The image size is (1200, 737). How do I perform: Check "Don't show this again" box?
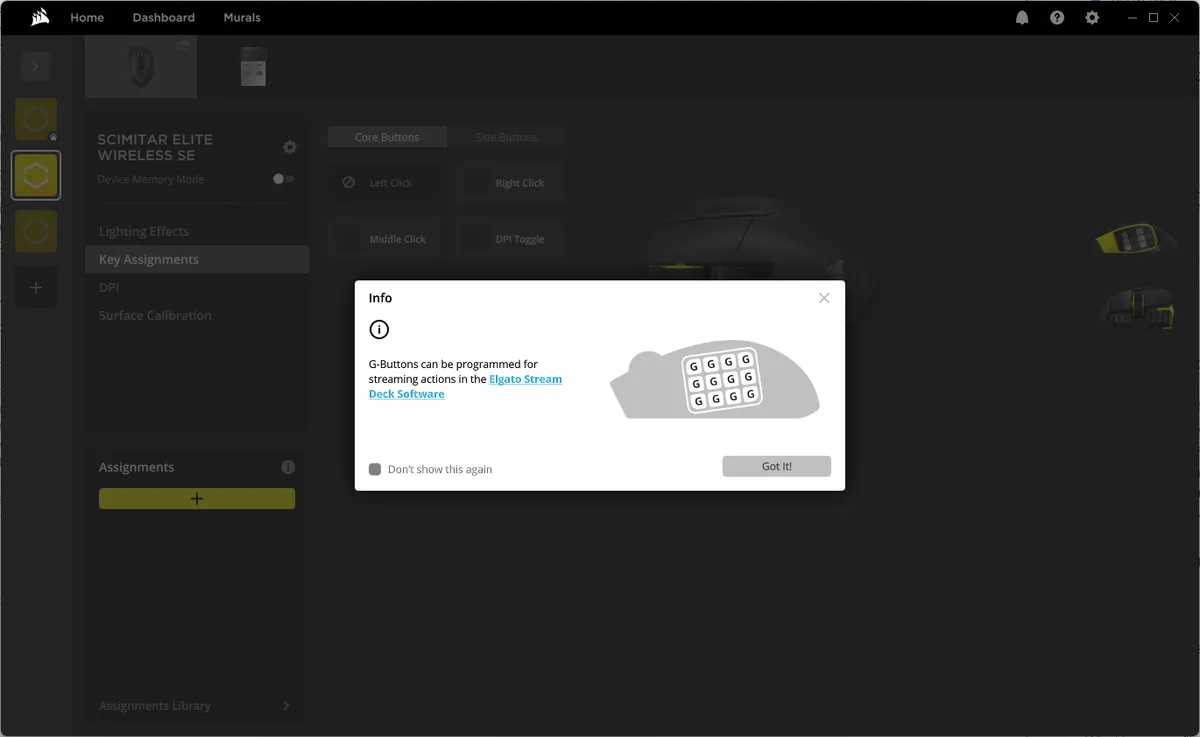pos(375,469)
